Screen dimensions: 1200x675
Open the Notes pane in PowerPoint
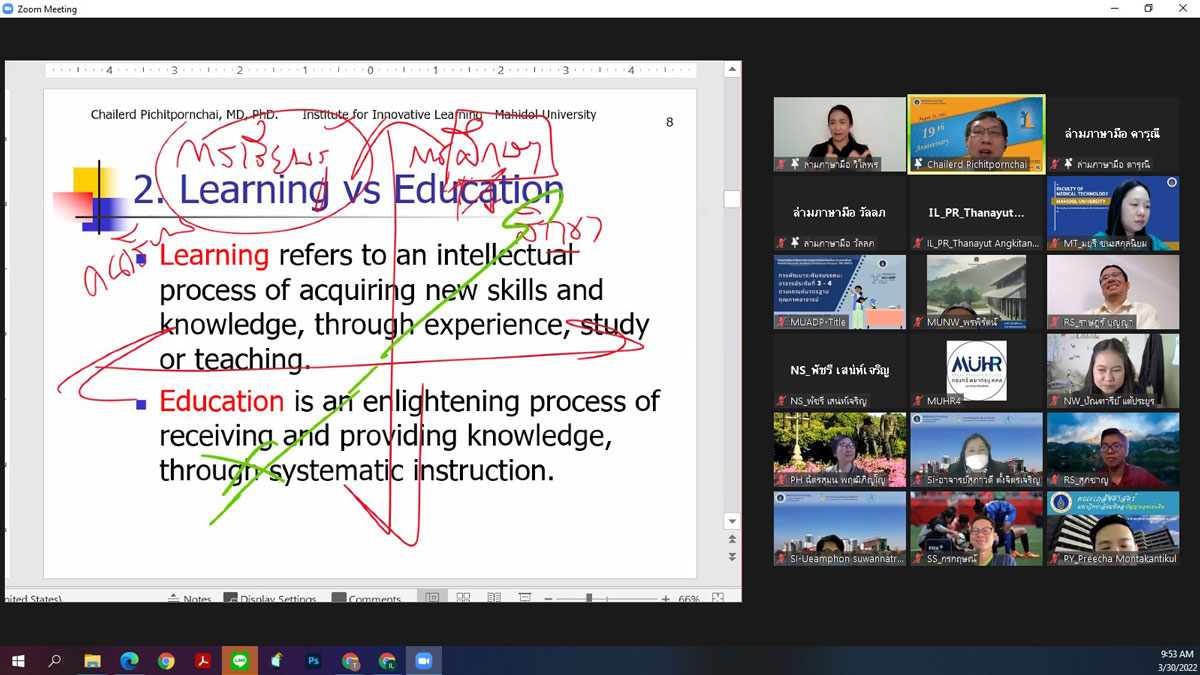click(x=190, y=598)
